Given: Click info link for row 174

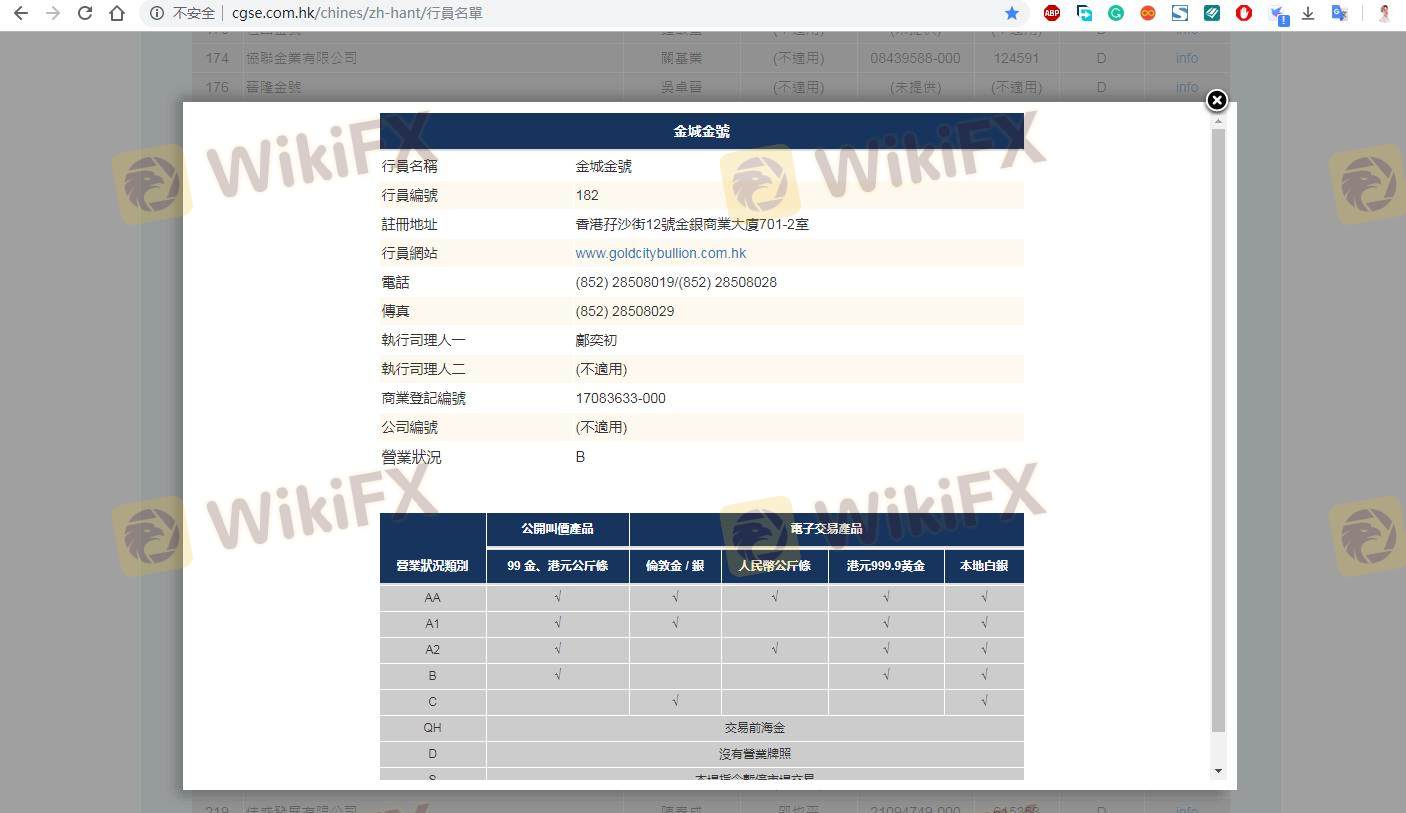Looking at the screenshot, I should click(x=1187, y=58).
